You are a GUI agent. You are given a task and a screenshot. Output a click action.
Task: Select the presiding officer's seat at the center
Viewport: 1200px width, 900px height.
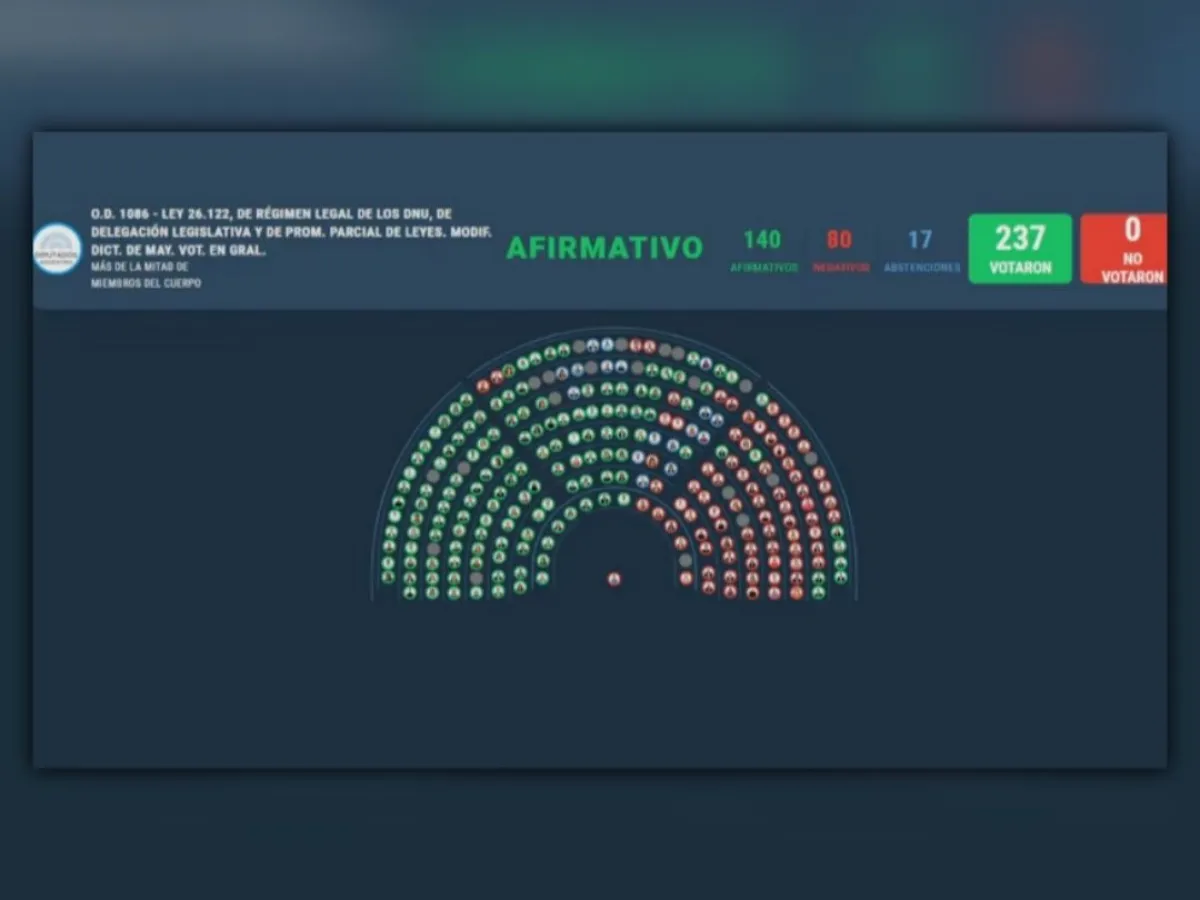click(613, 579)
